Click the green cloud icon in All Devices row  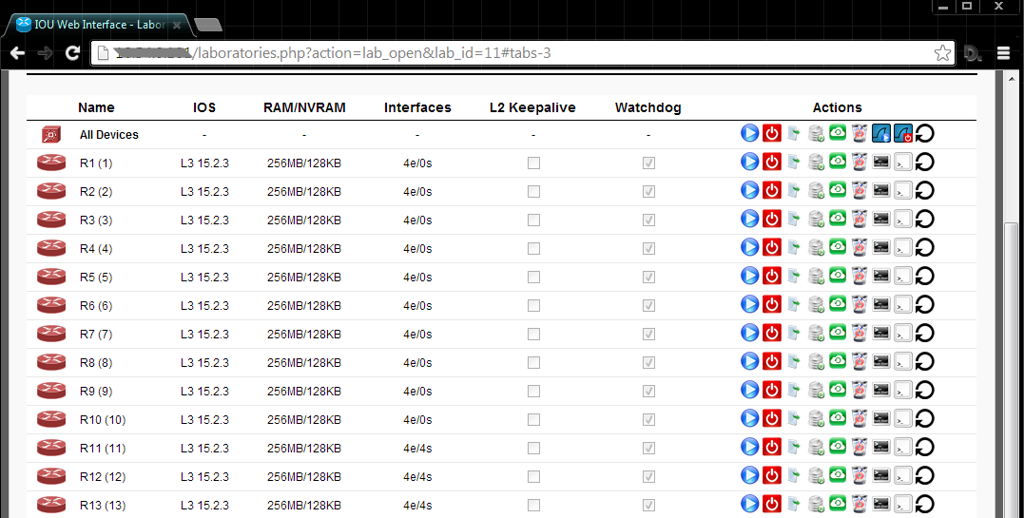click(x=838, y=133)
